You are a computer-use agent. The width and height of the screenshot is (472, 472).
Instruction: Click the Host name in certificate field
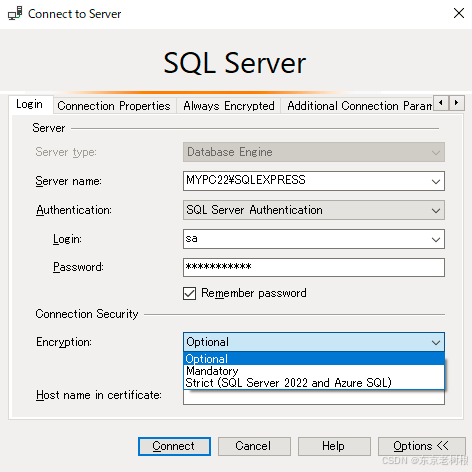pos(314,397)
